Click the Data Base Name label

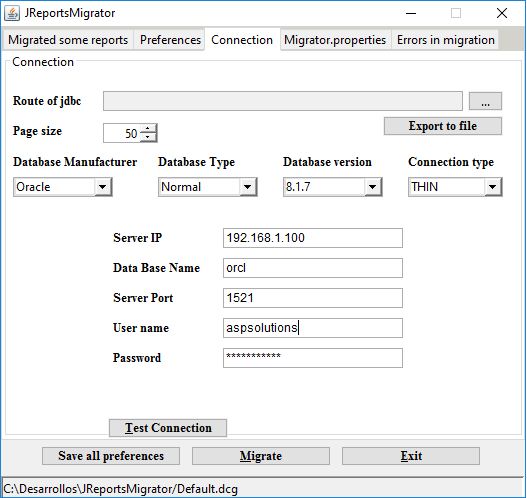pos(156,268)
